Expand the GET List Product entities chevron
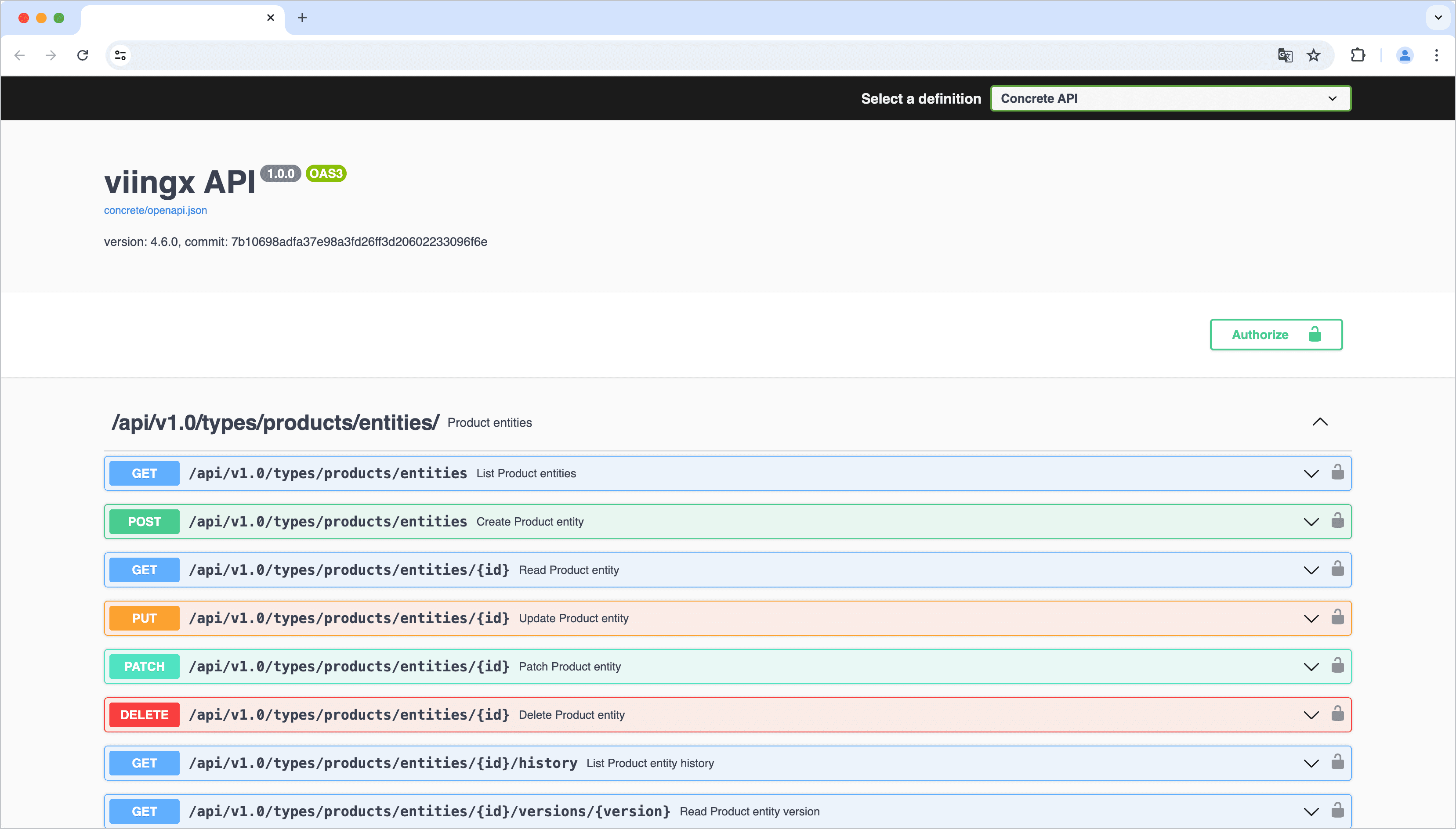 pyautogui.click(x=1311, y=474)
